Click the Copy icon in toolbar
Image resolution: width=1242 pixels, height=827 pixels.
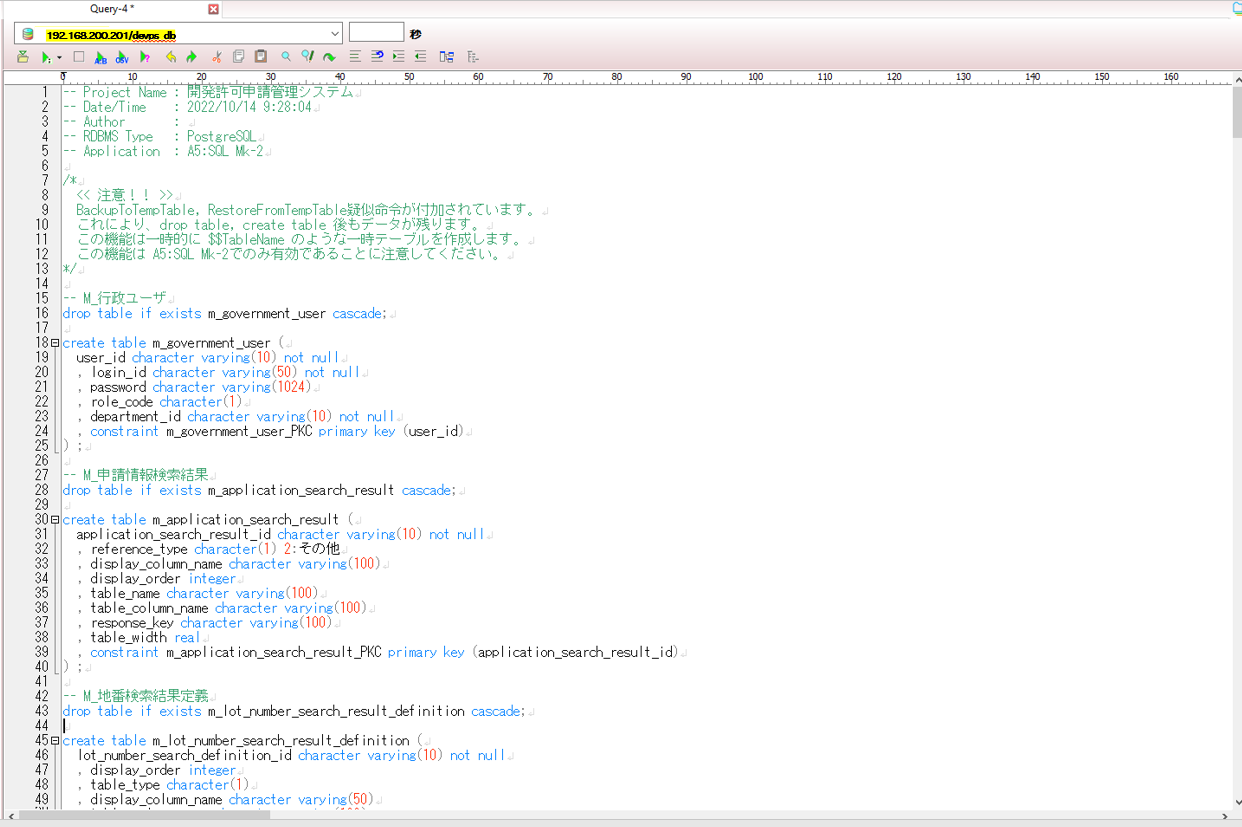tap(238, 57)
